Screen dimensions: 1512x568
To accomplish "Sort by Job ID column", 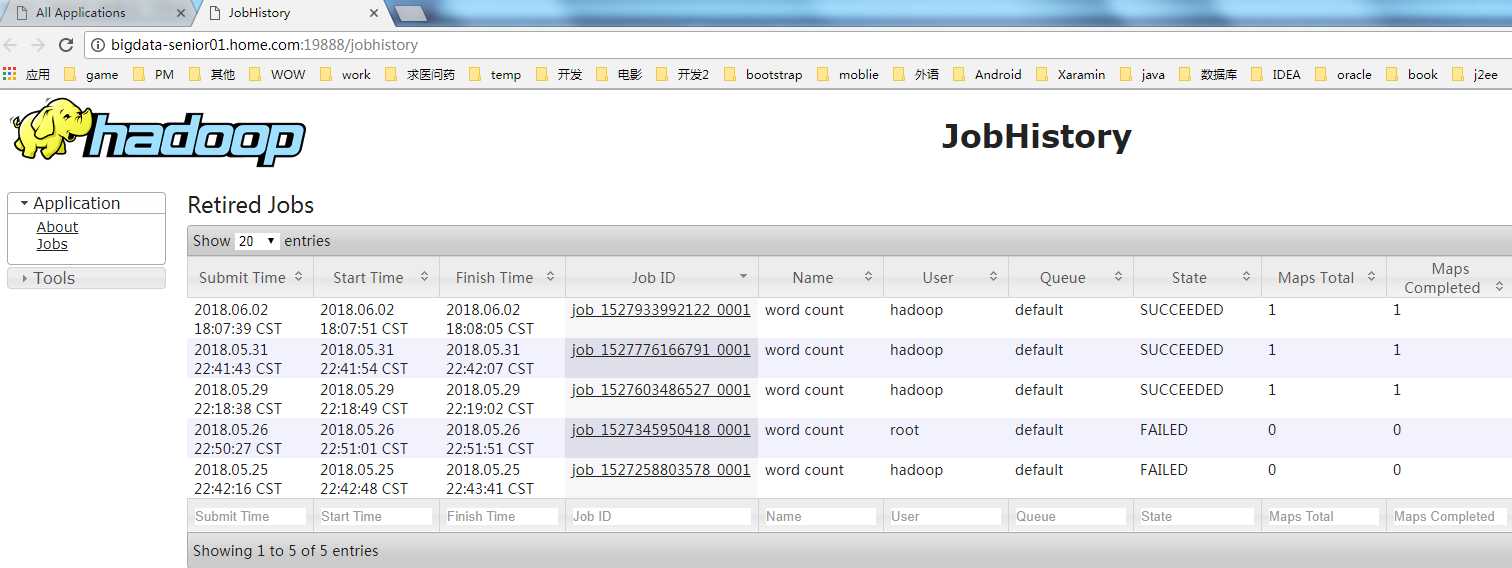I will 662,277.
